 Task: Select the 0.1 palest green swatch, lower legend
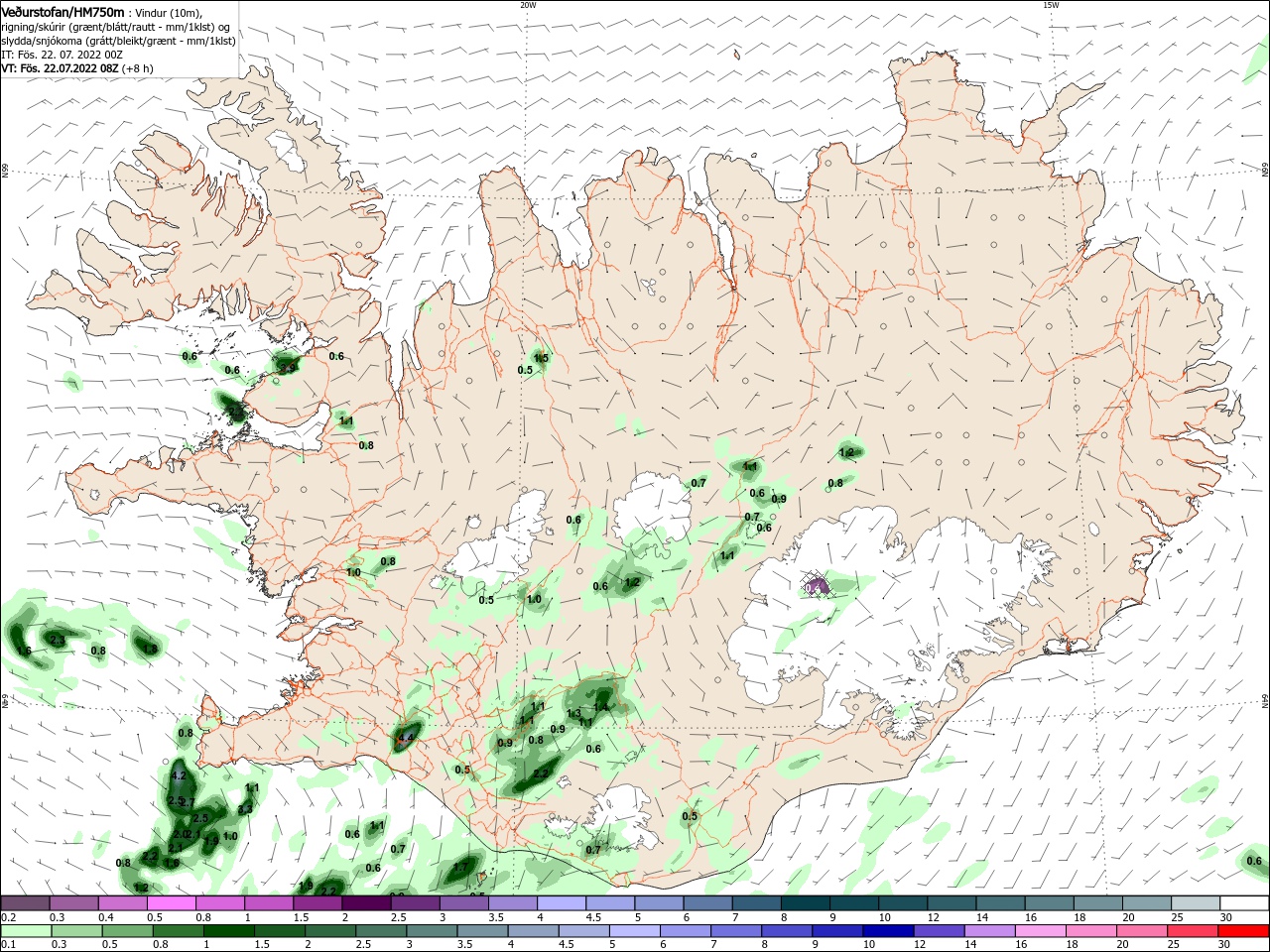[x=25, y=931]
